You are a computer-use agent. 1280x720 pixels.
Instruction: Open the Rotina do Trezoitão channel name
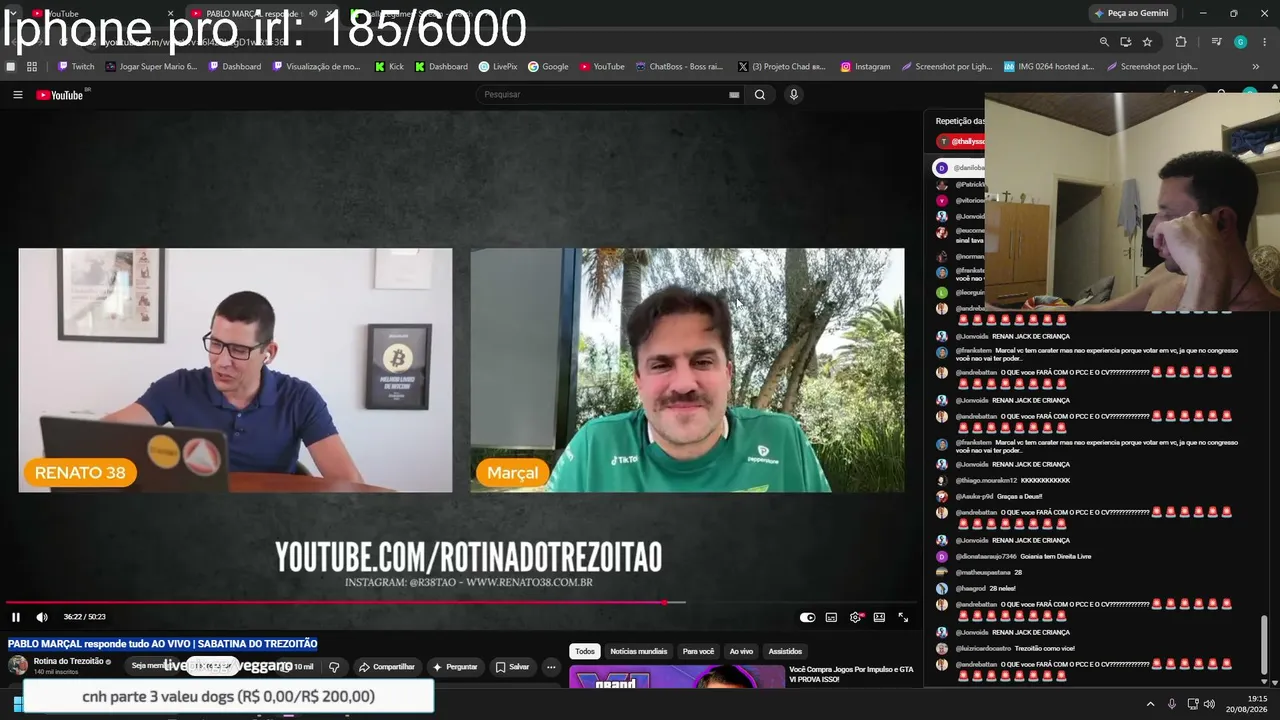69,661
